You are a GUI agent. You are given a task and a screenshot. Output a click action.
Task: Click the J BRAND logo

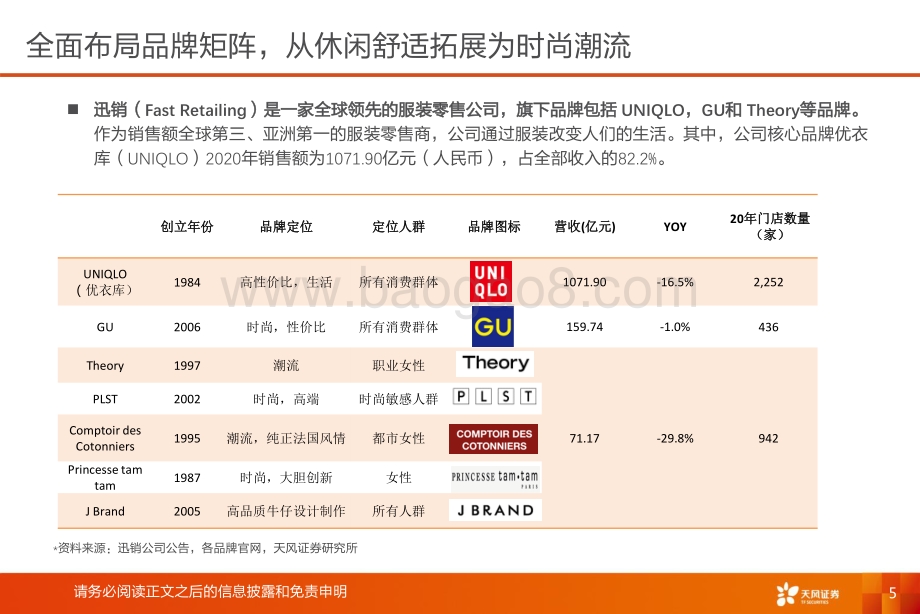pos(495,510)
